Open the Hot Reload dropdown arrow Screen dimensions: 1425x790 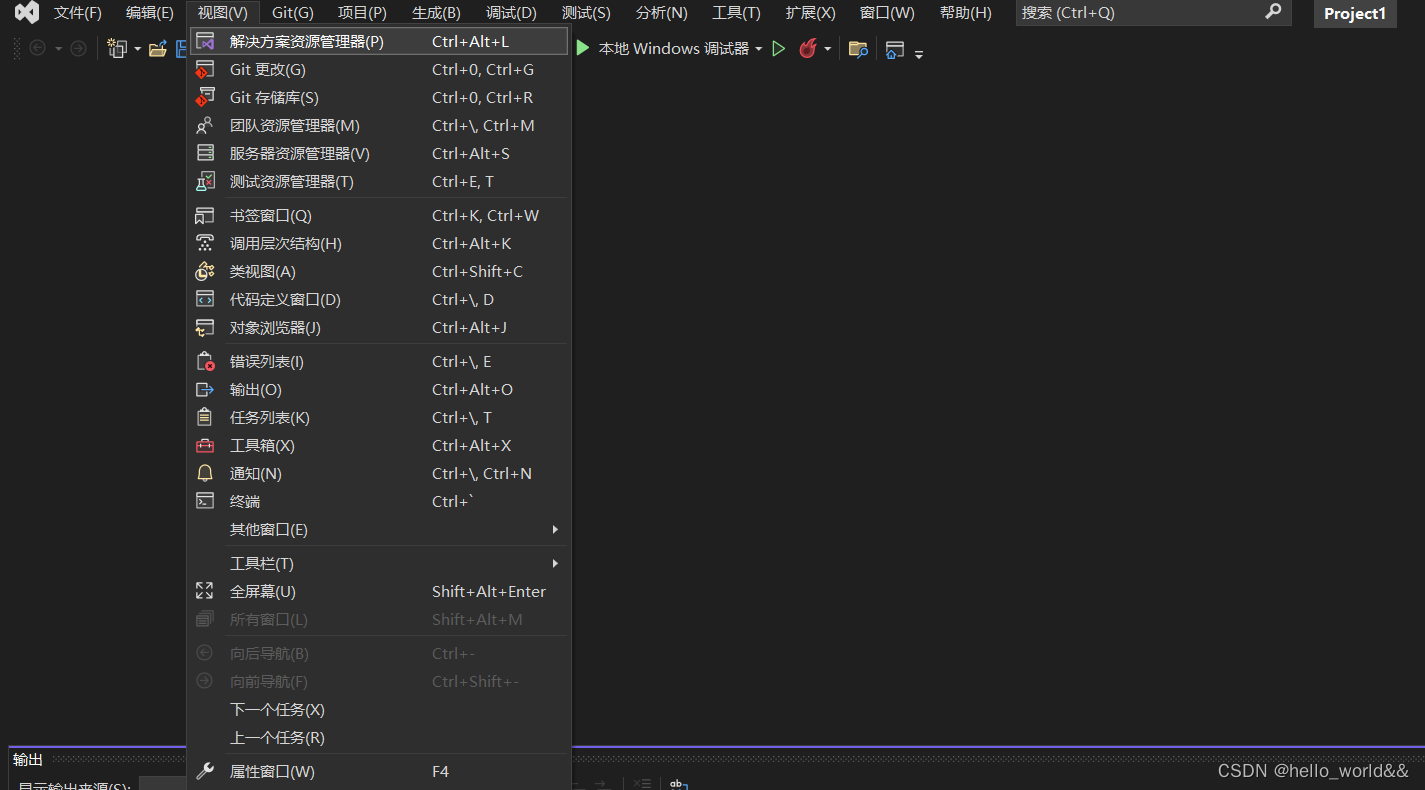[827, 49]
